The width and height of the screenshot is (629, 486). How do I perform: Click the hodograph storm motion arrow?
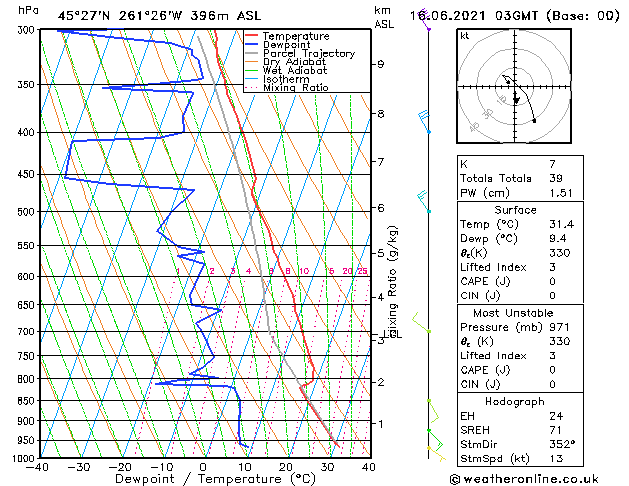click(x=516, y=97)
